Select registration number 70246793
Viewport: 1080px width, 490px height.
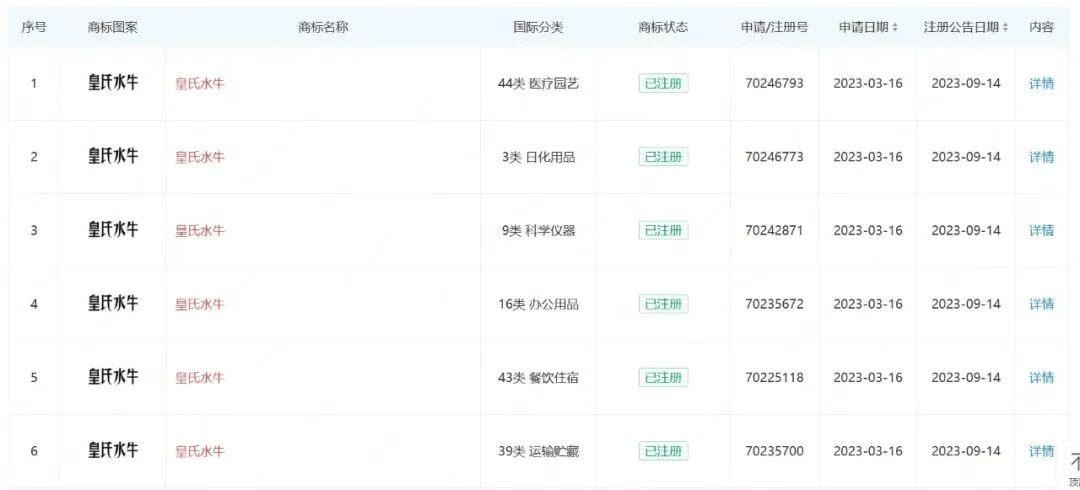[774, 84]
